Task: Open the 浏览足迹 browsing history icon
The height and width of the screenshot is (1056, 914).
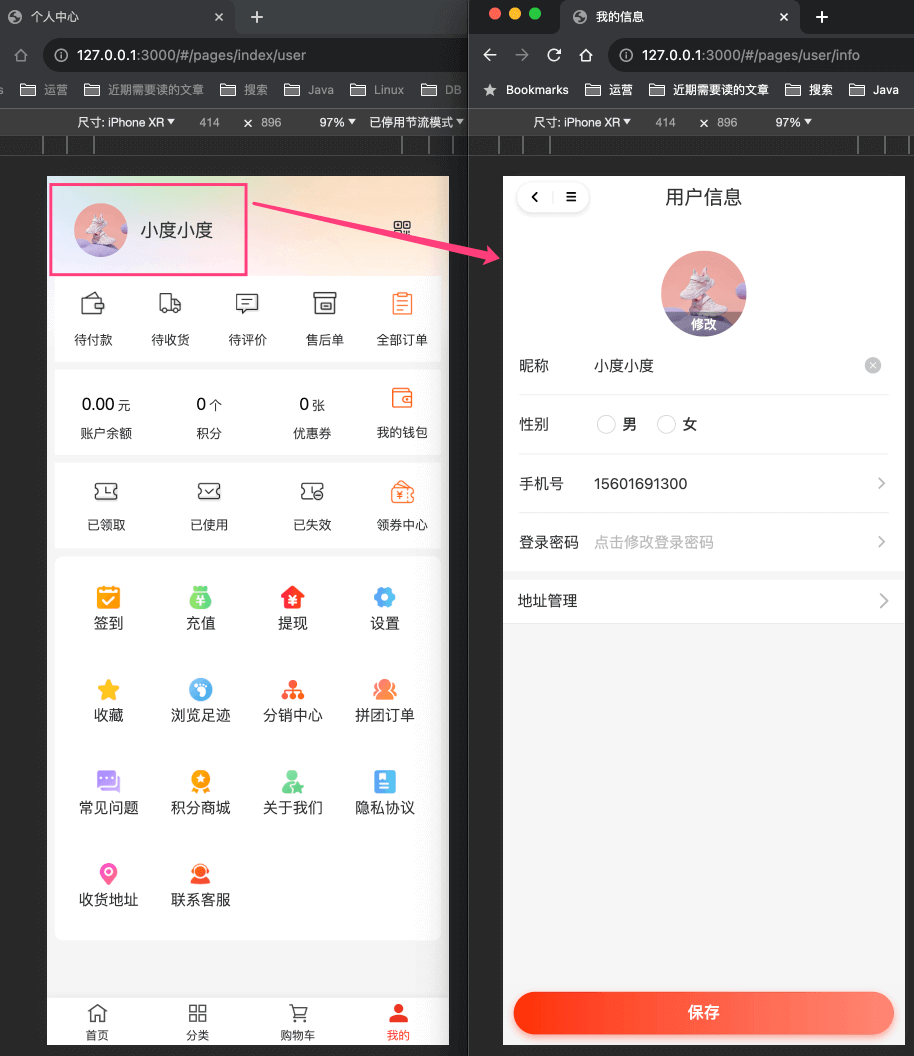Action: pyautogui.click(x=200, y=700)
